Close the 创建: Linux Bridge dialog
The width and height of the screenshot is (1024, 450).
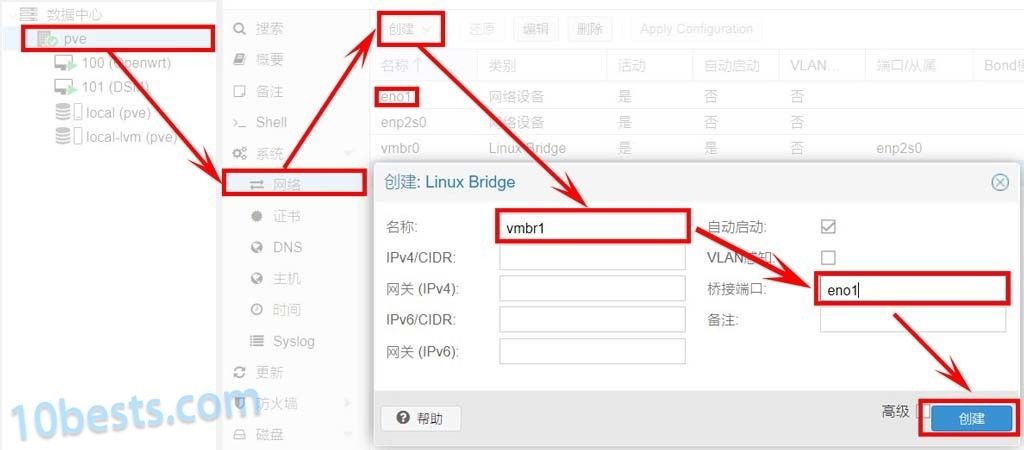1000,183
